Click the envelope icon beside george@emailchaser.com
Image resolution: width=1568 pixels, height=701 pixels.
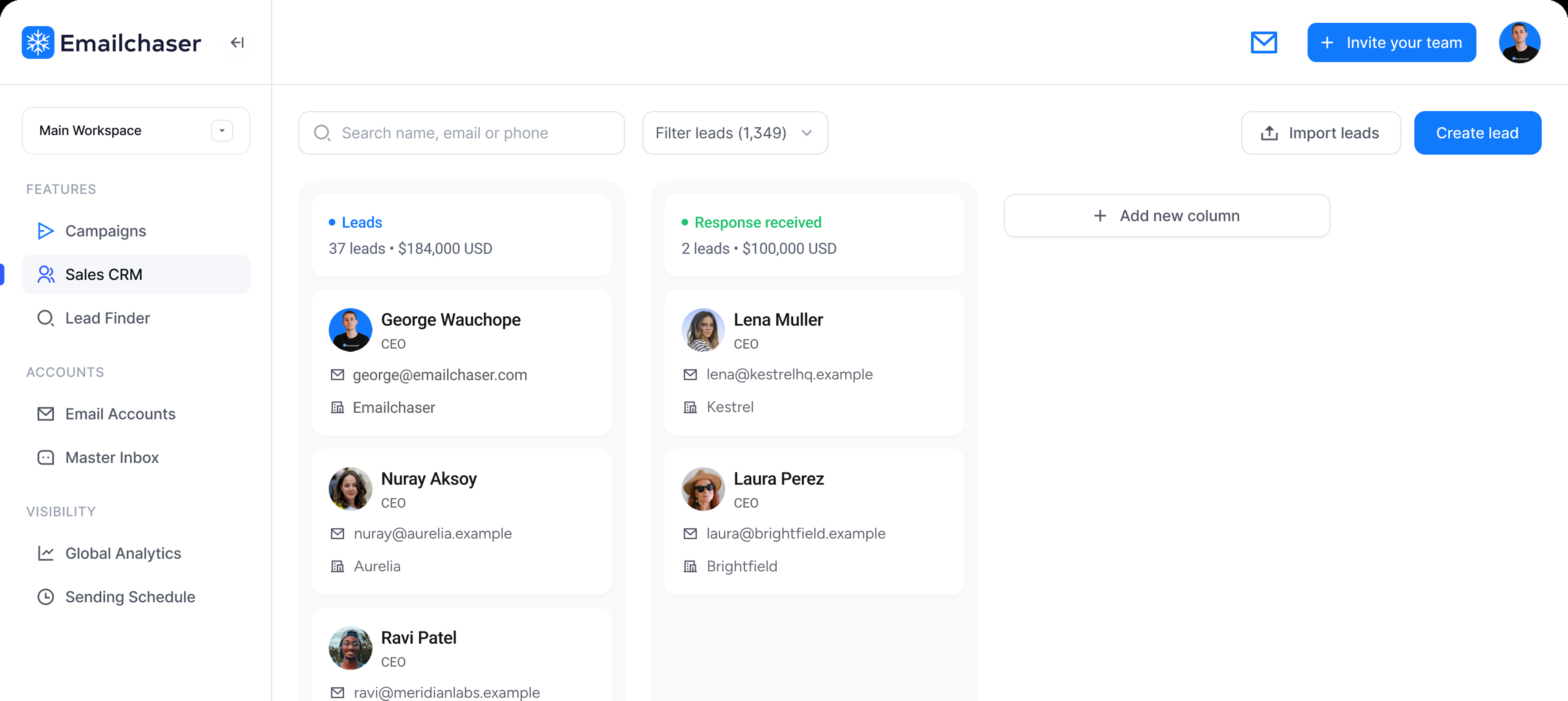(x=337, y=375)
